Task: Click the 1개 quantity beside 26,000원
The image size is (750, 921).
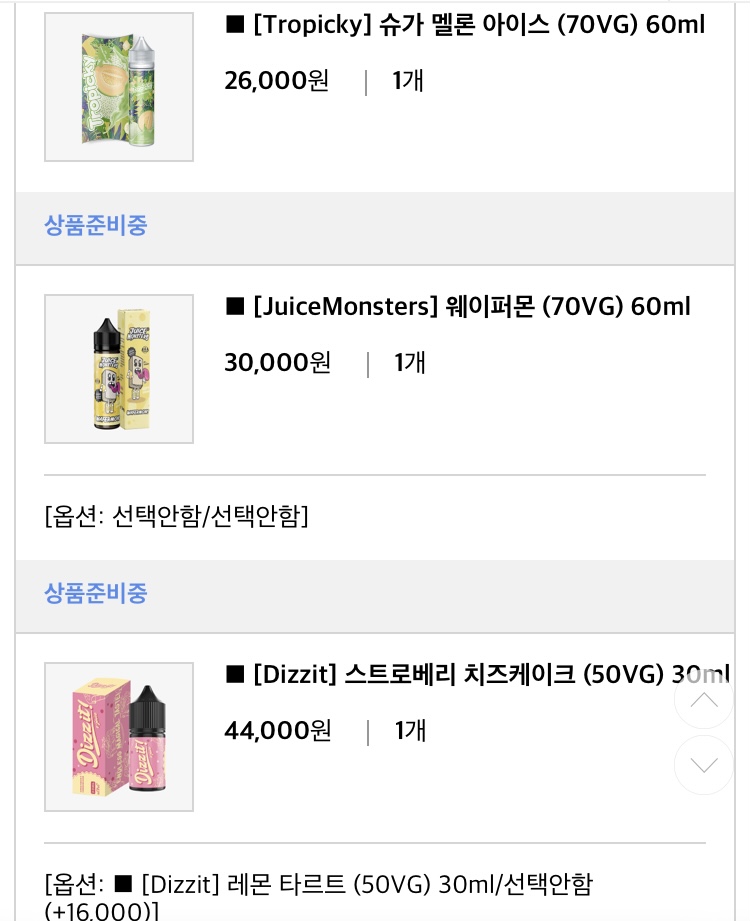Action: coord(408,81)
